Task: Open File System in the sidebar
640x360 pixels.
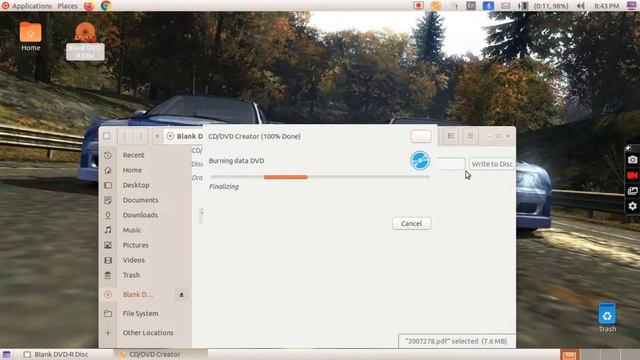Action: tap(140, 313)
